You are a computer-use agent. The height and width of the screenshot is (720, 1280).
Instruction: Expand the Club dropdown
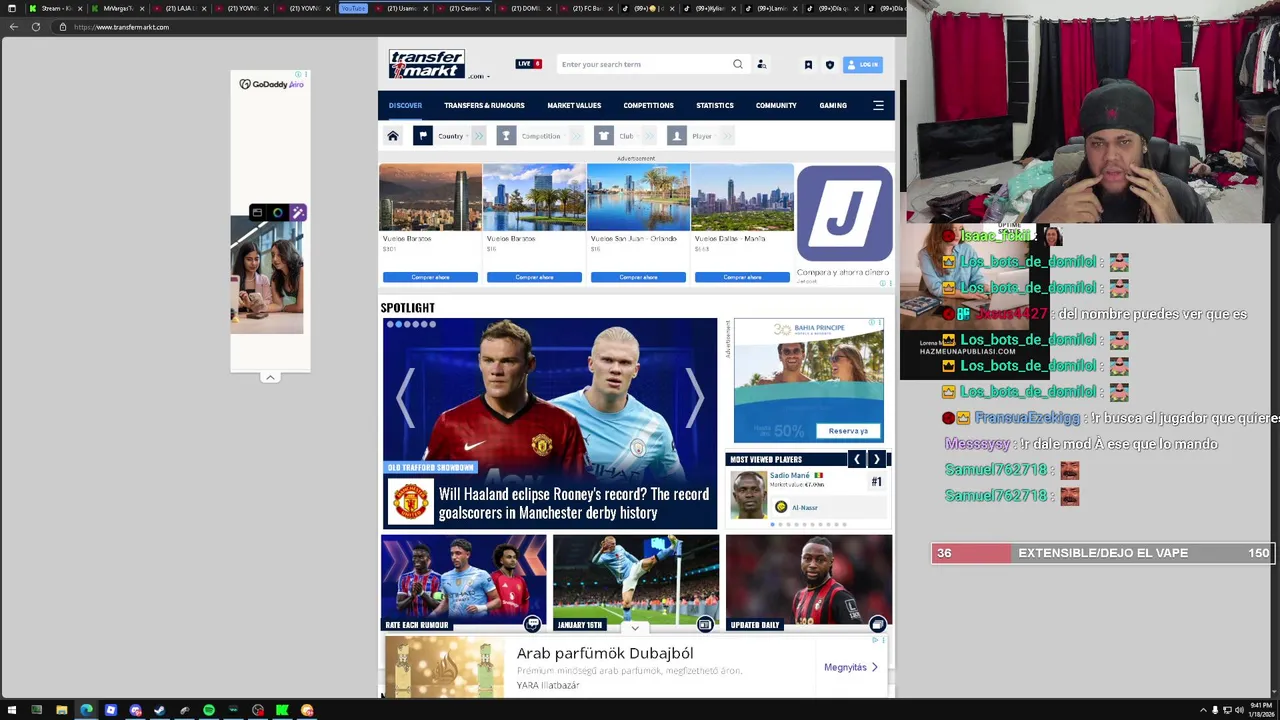(626, 136)
